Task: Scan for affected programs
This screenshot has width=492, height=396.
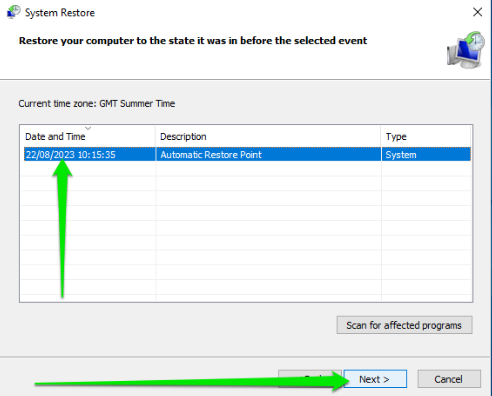Action: pos(404,325)
